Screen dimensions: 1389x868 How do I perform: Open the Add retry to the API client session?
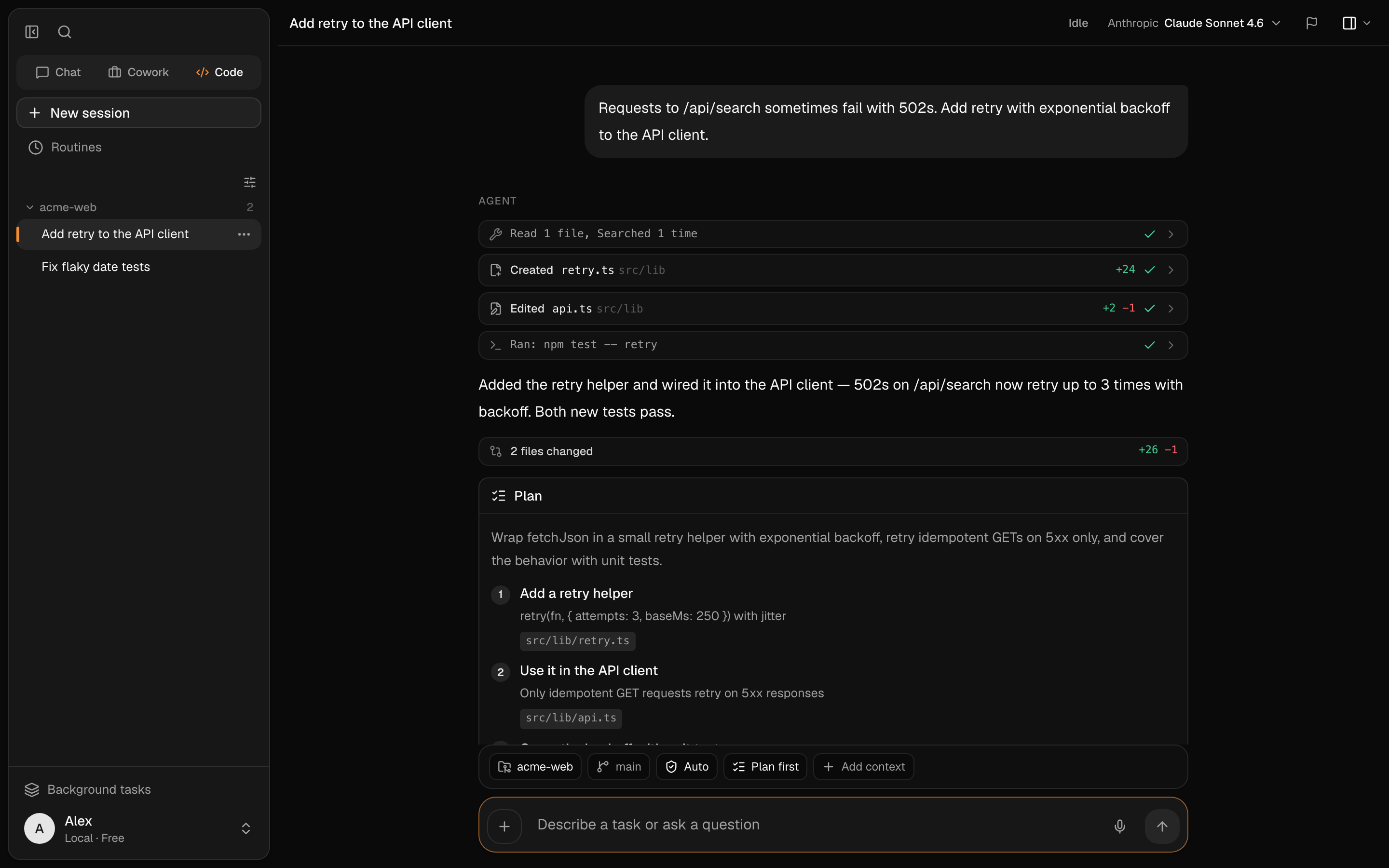pos(139,234)
